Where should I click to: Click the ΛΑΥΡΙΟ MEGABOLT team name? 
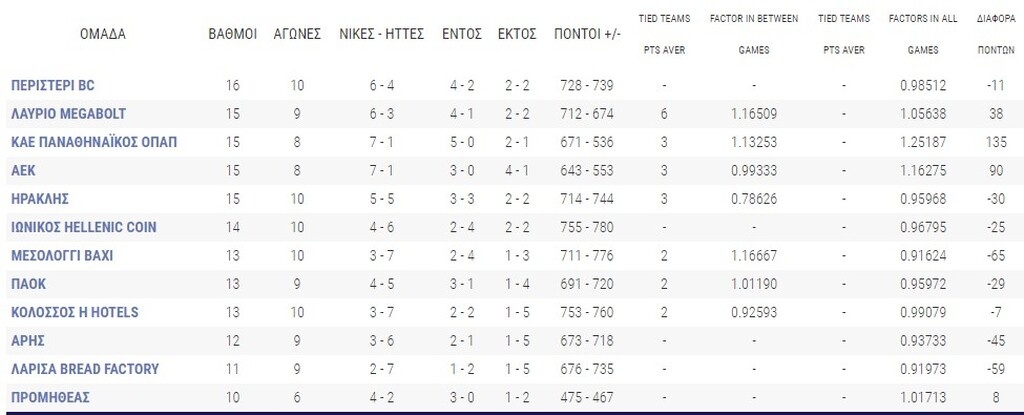coord(68,113)
